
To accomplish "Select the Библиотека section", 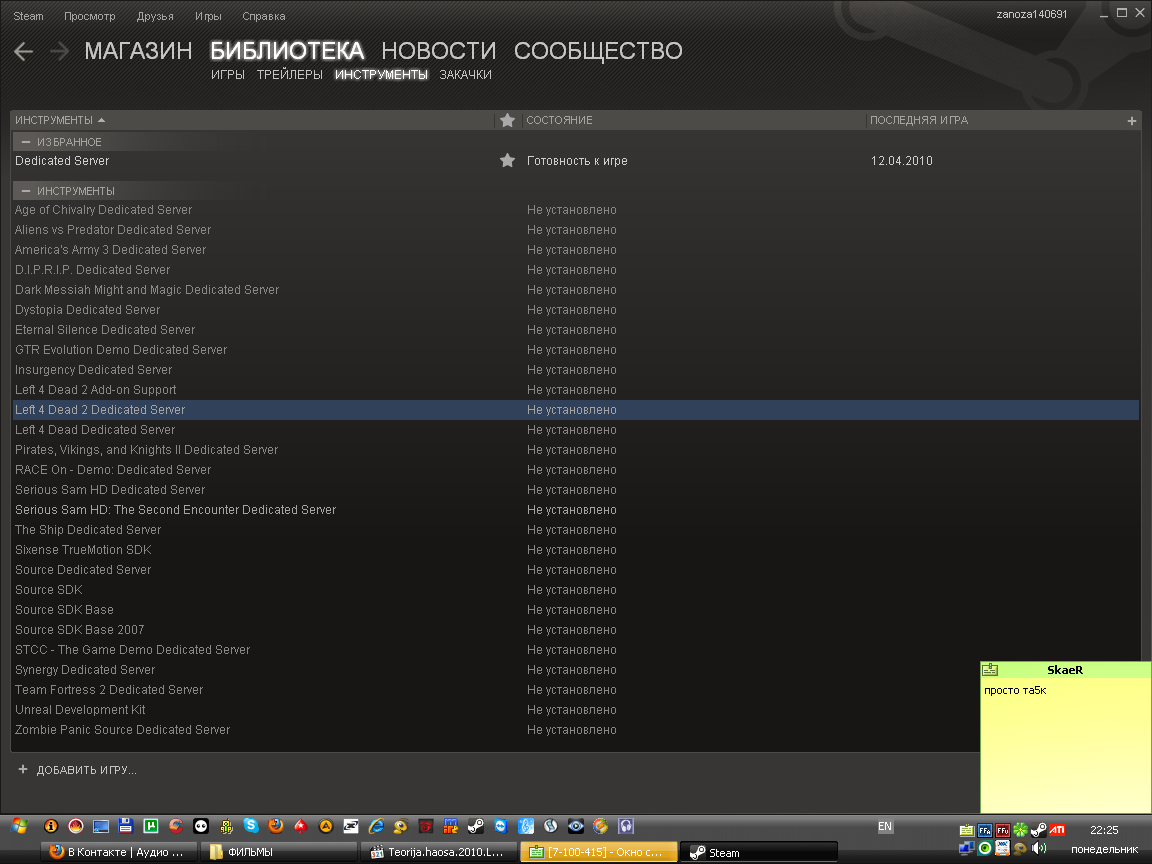I will click(287, 51).
